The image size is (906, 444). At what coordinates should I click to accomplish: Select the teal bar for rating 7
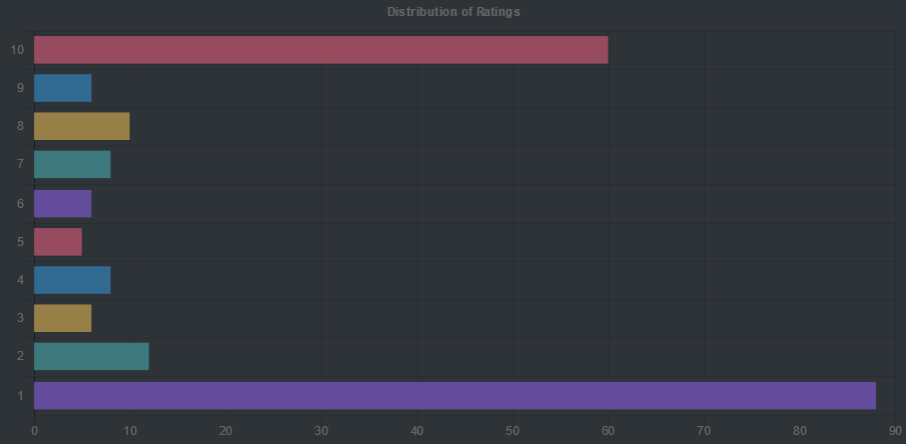pos(72,164)
